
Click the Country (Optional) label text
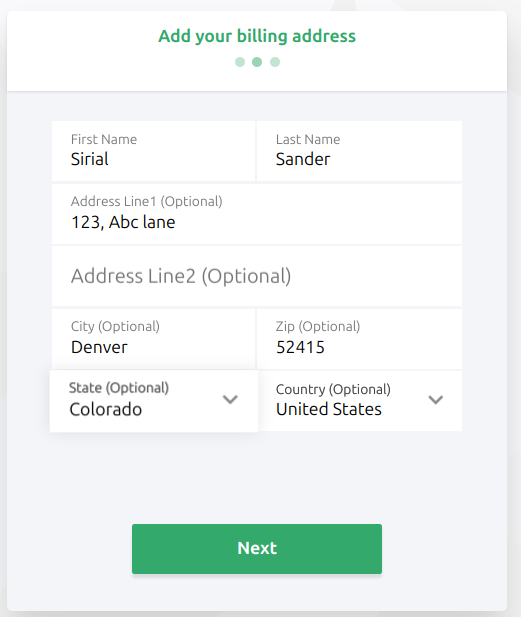click(333, 390)
